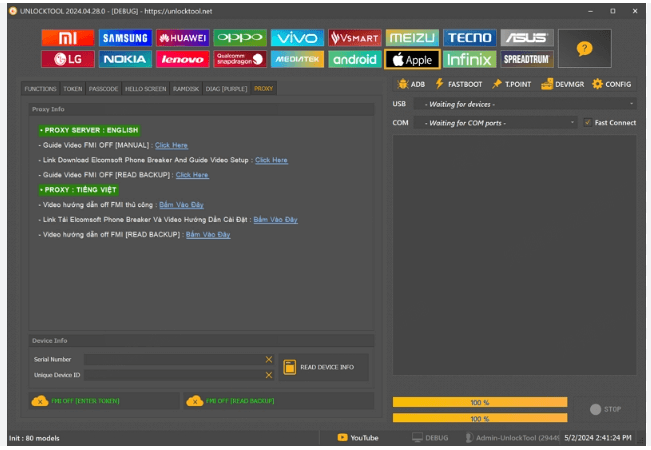The height and width of the screenshot is (450, 651).
Task: Open Vietnamese FMI thủ công video link
Action: (x=181, y=205)
